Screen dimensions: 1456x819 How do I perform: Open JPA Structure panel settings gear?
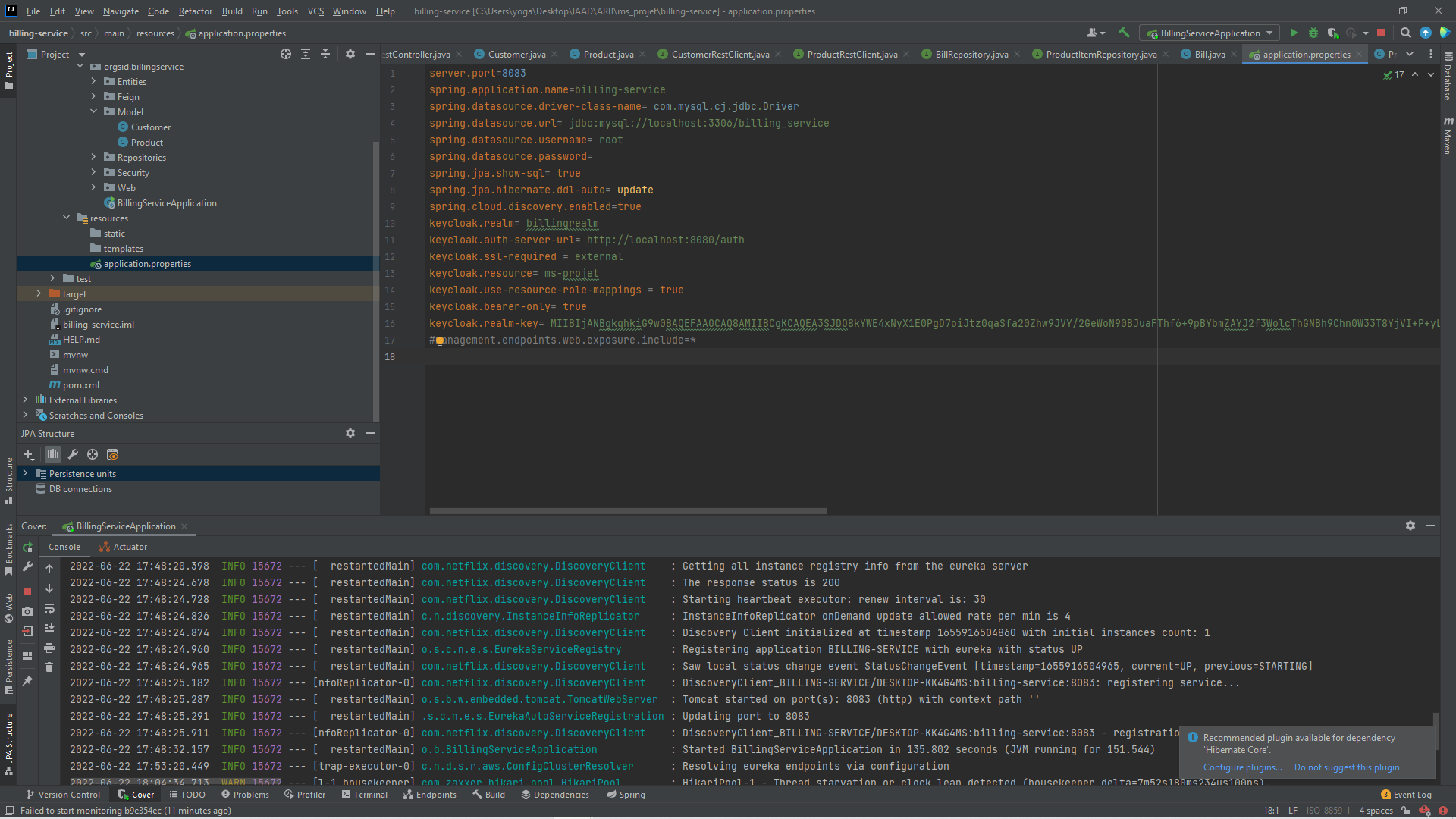pos(350,433)
